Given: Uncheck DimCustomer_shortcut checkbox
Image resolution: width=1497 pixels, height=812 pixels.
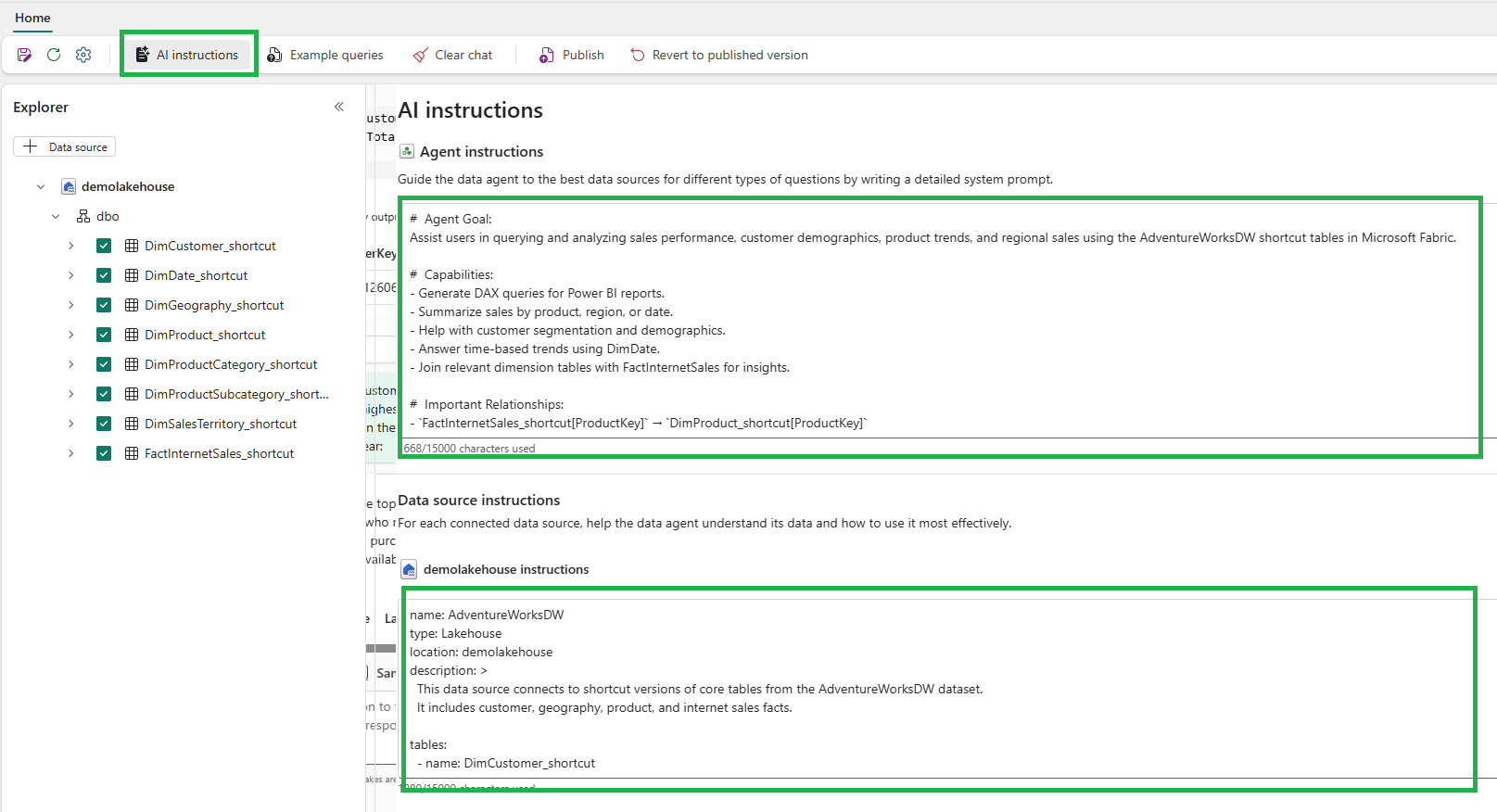Looking at the screenshot, I should click(104, 246).
